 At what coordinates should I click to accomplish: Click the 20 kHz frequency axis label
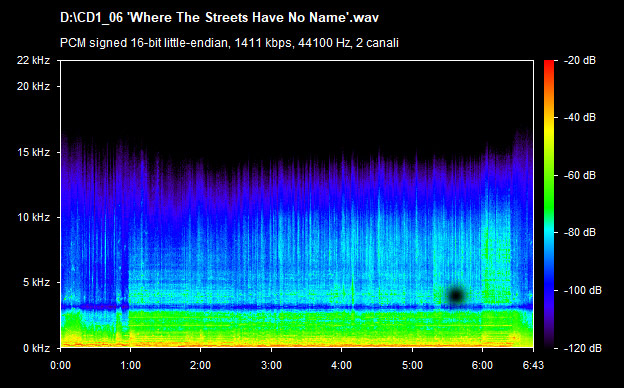click(x=33, y=86)
